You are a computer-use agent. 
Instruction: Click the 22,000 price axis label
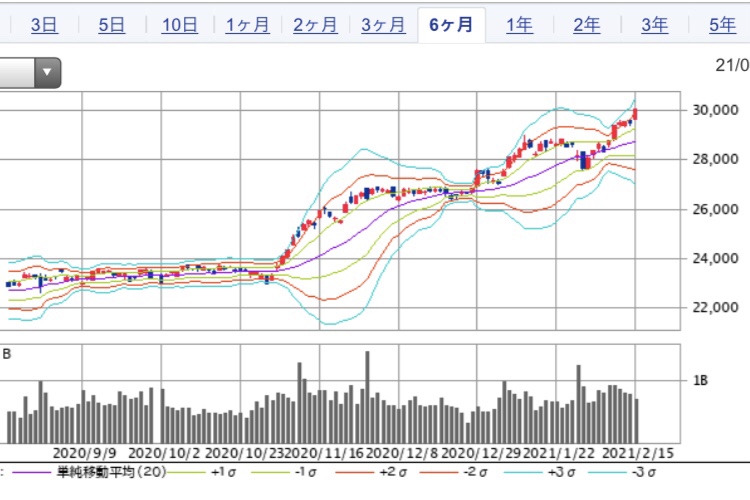(715, 307)
